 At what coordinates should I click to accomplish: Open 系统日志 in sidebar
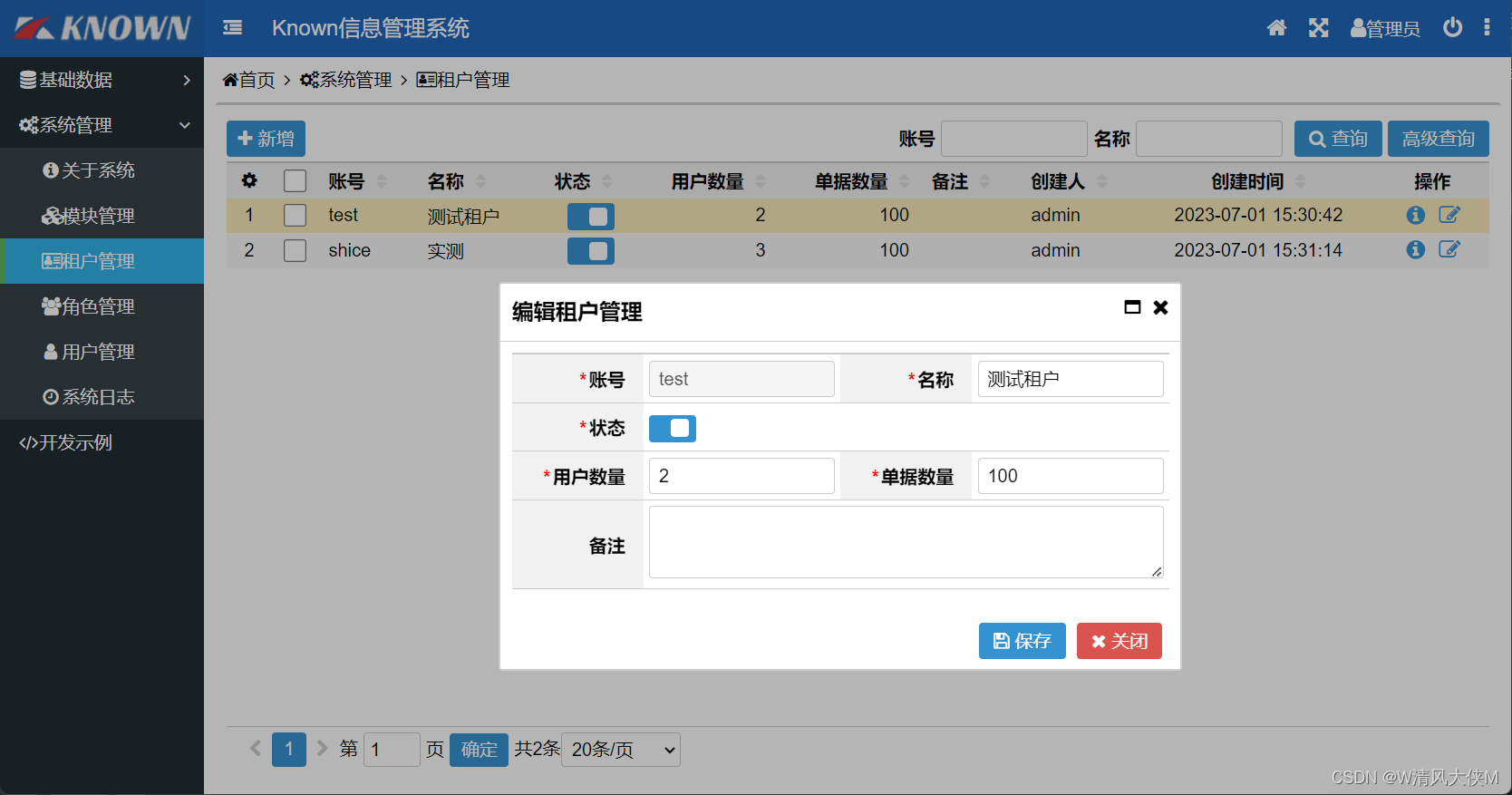[x=102, y=397]
